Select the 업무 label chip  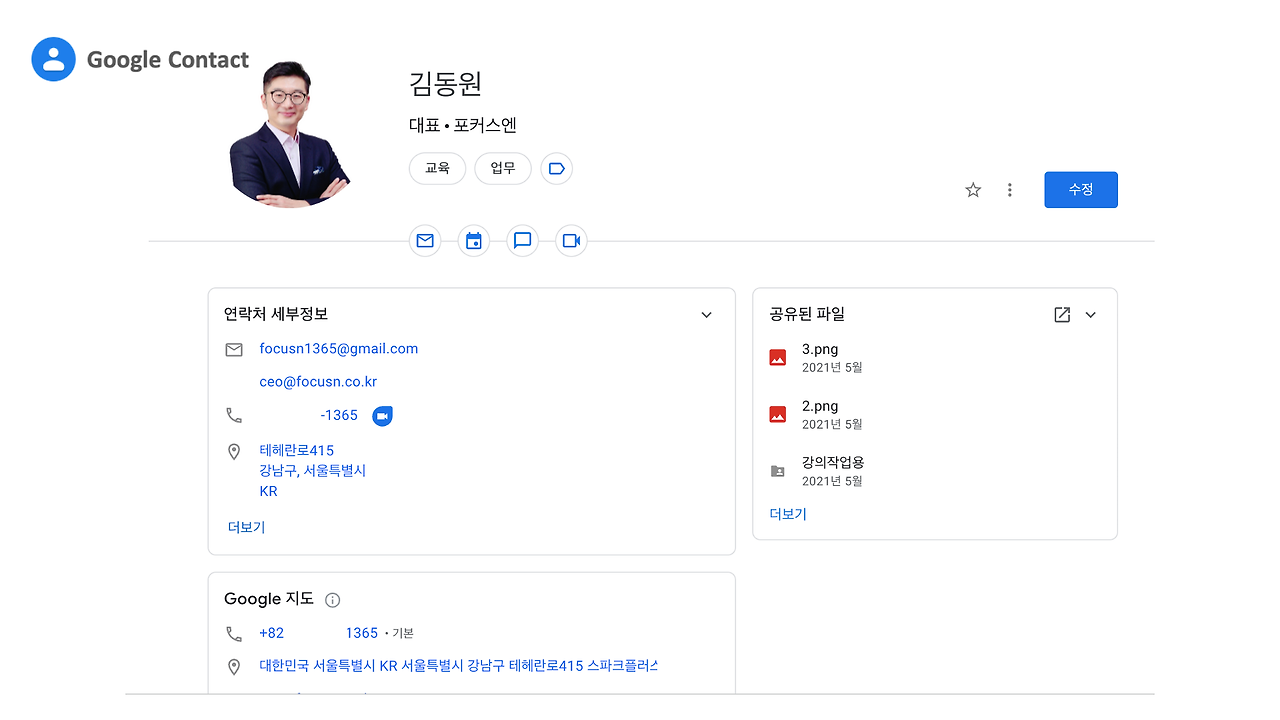(x=502, y=168)
